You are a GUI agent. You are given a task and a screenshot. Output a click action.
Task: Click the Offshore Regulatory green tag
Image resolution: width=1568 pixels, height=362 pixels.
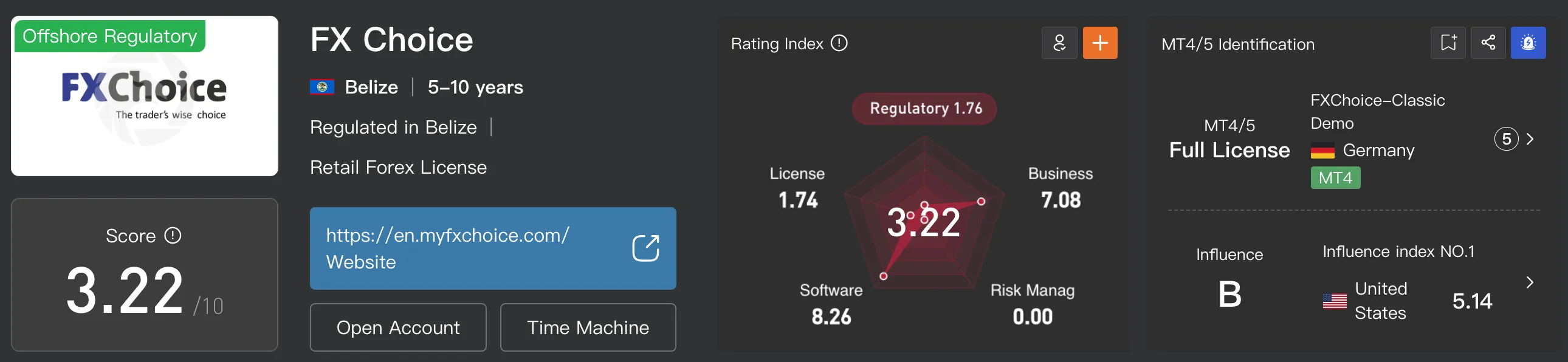(109, 36)
